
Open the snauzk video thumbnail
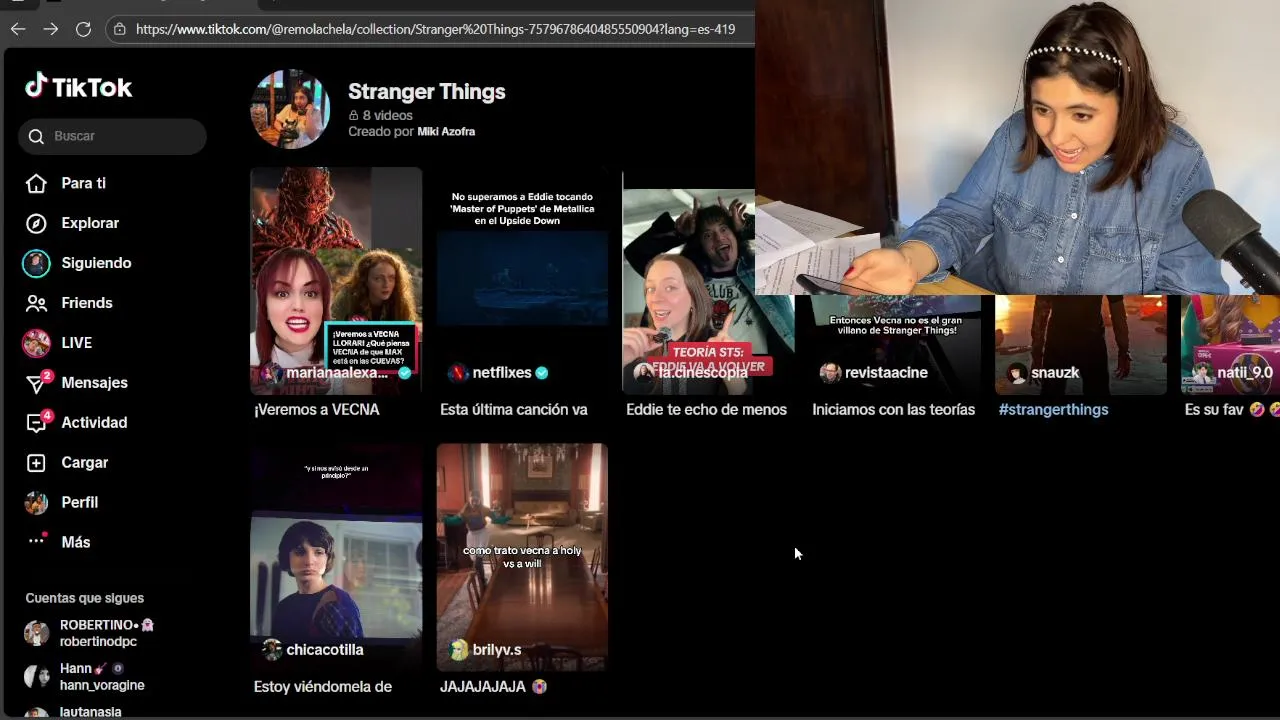pyautogui.click(x=1080, y=344)
